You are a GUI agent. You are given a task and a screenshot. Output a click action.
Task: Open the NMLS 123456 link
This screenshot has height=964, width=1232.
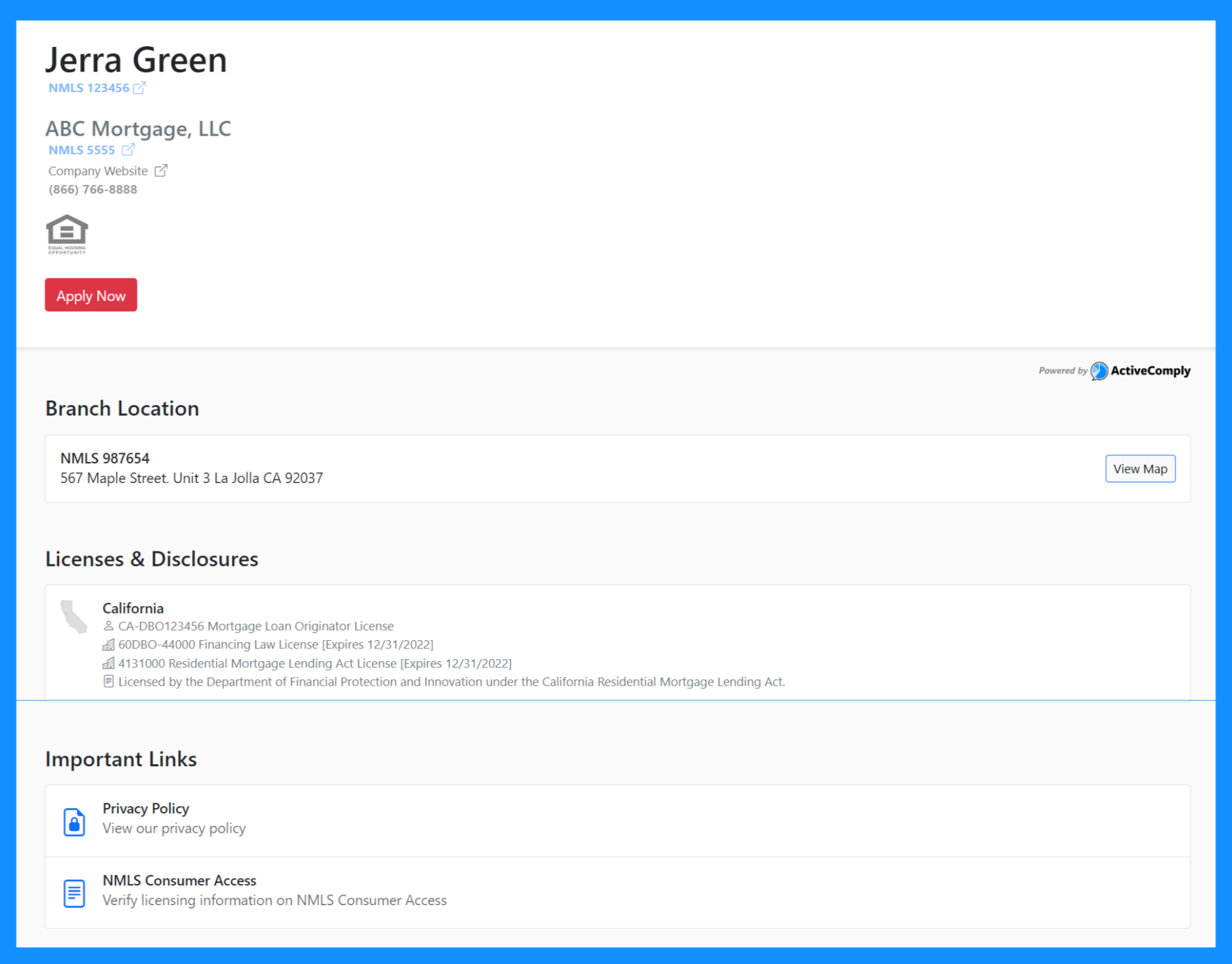click(x=89, y=88)
